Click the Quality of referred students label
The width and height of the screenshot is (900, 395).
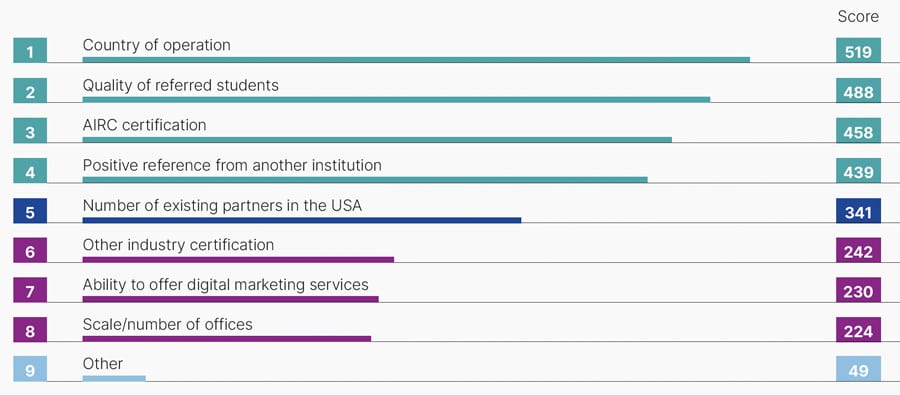[181, 86]
